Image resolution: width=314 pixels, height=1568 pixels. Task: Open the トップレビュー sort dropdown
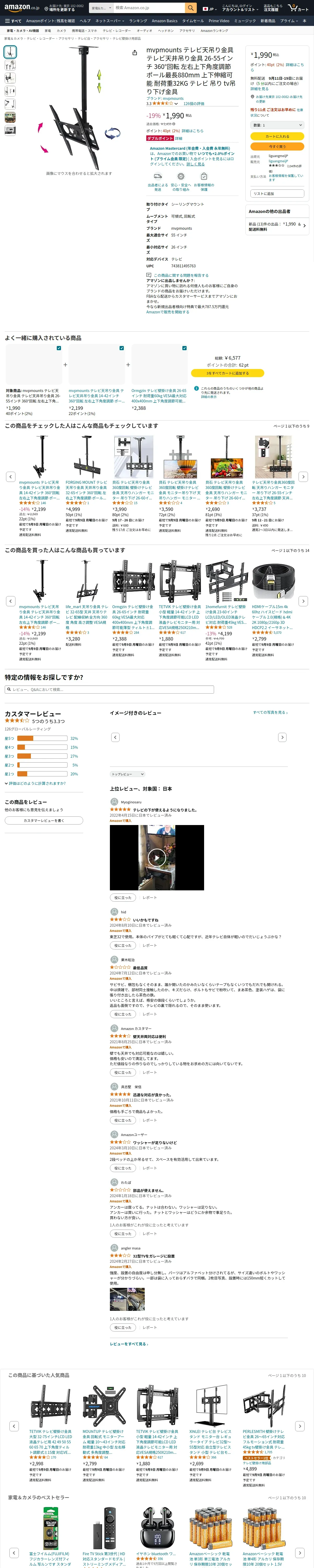point(127,774)
